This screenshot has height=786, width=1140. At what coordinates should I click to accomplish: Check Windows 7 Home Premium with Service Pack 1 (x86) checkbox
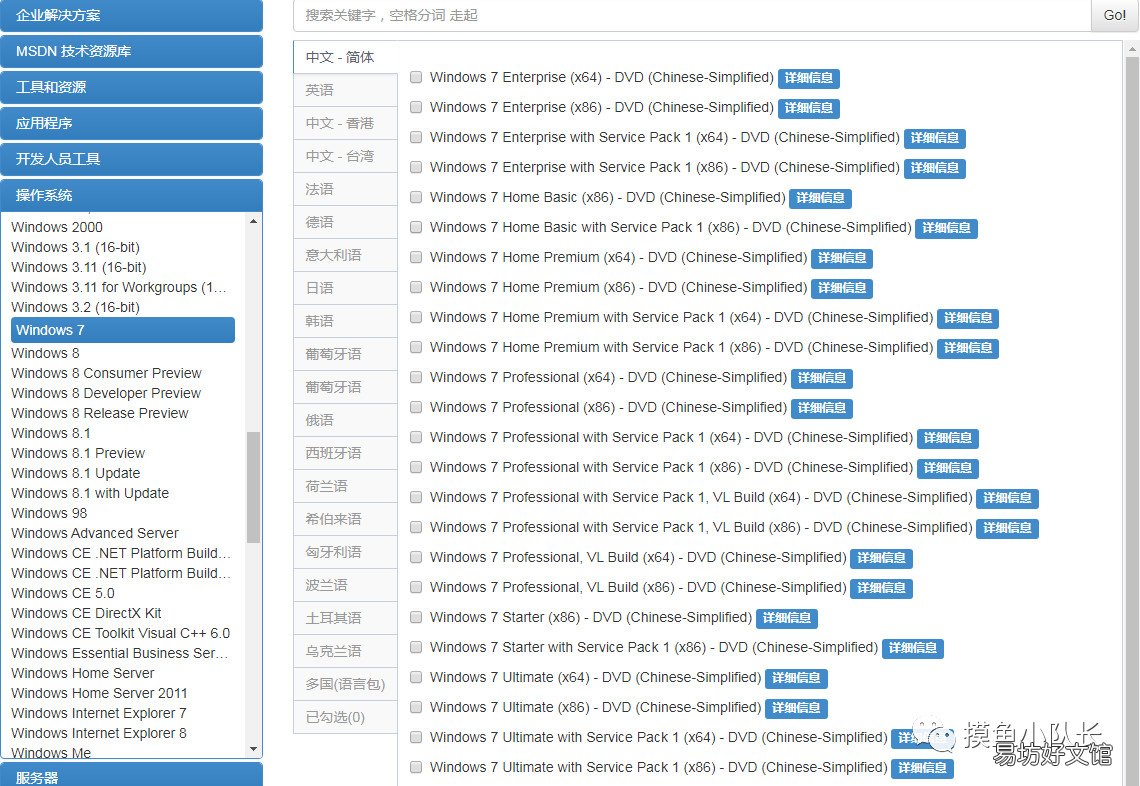[x=416, y=347]
